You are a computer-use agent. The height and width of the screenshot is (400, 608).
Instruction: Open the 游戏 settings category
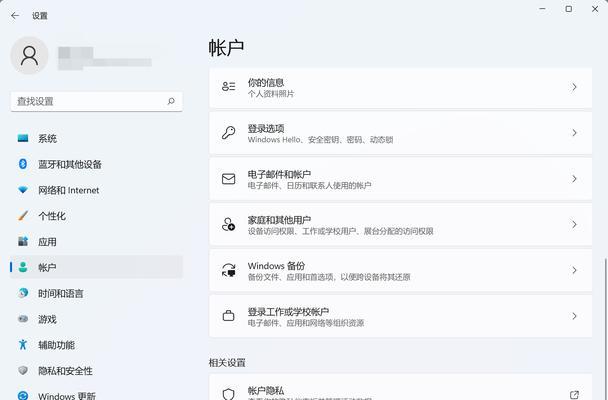coord(96,319)
